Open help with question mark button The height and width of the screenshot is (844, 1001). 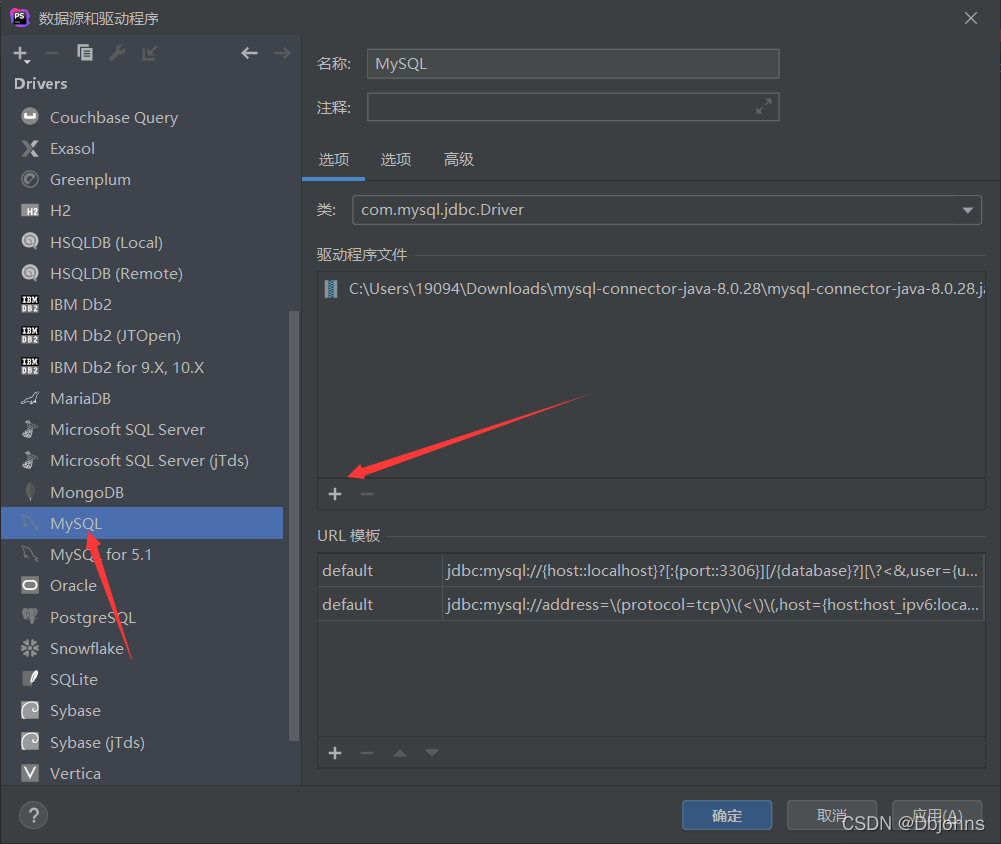coord(33,815)
